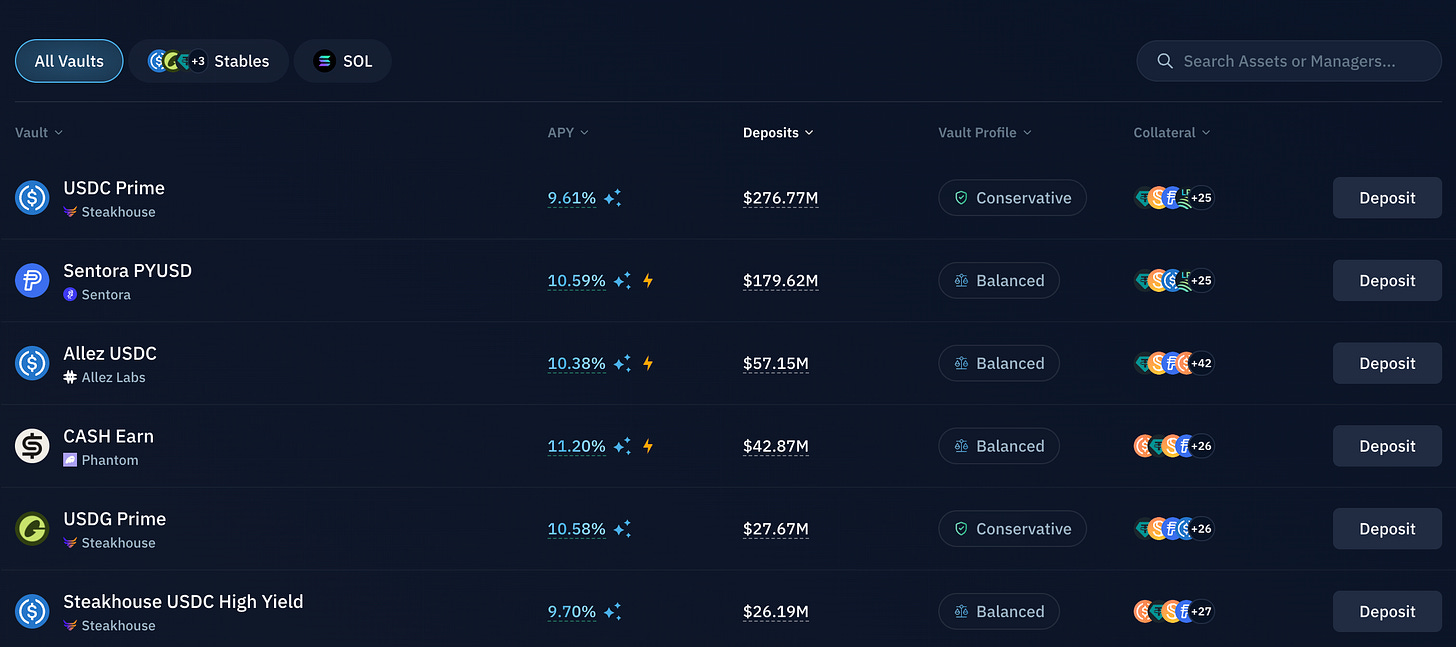
Task: Deposit into the Sentora PYUSD vault
Action: pyautogui.click(x=1387, y=281)
